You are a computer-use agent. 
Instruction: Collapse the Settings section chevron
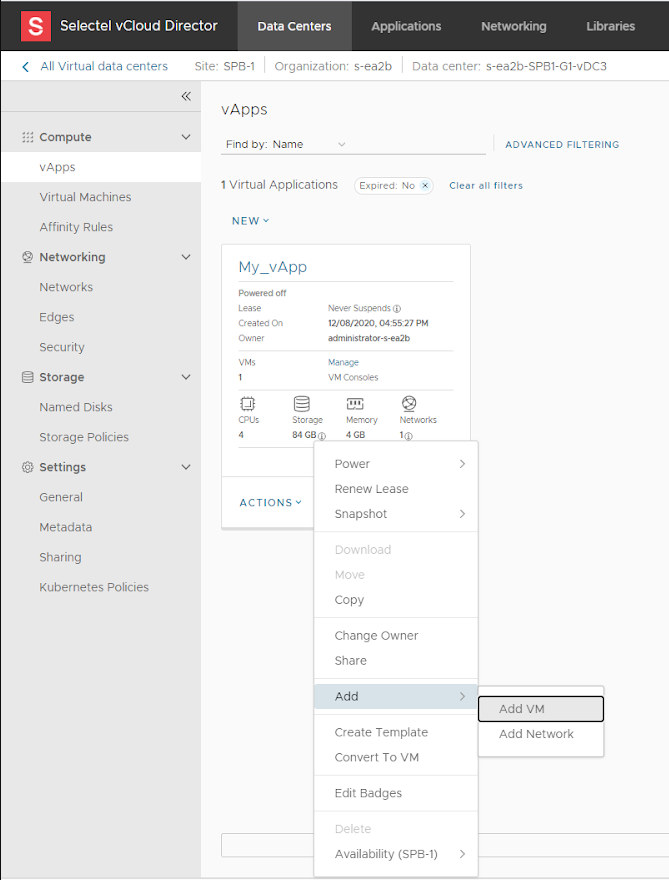(186, 467)
